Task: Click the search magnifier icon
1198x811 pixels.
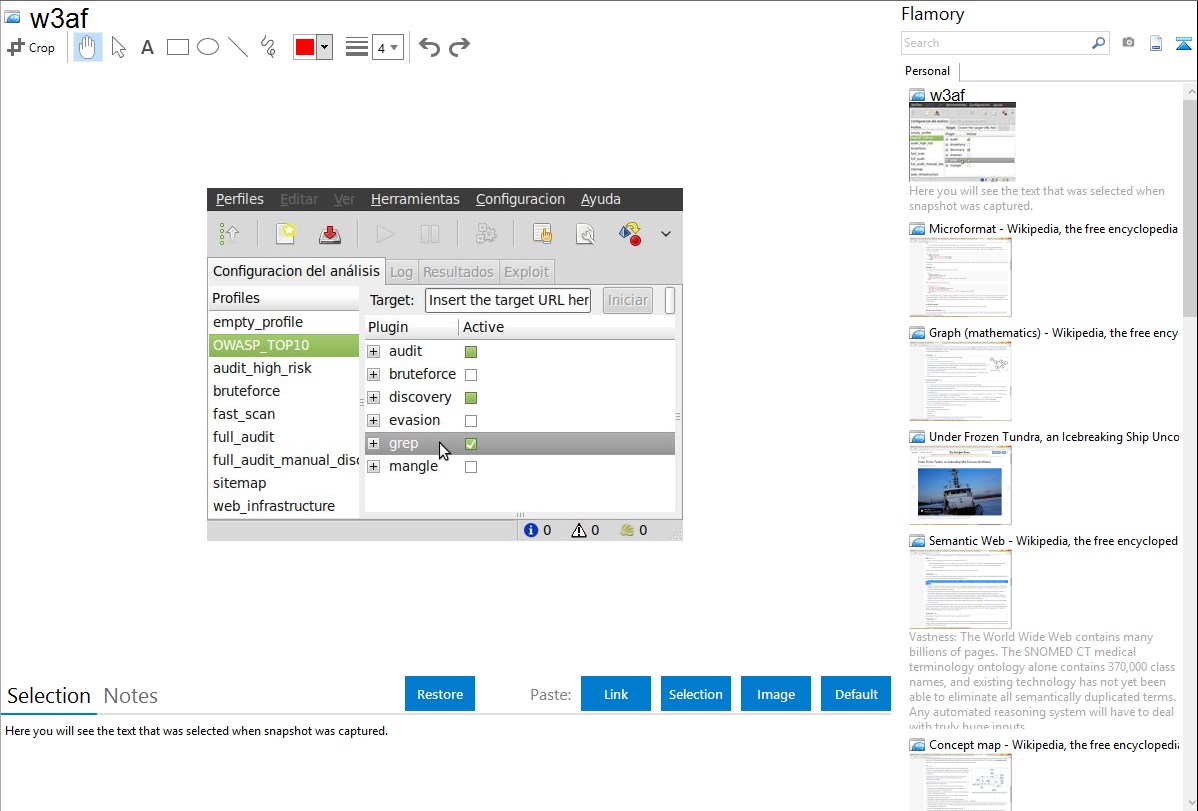Action: (x=1099, y=43)
